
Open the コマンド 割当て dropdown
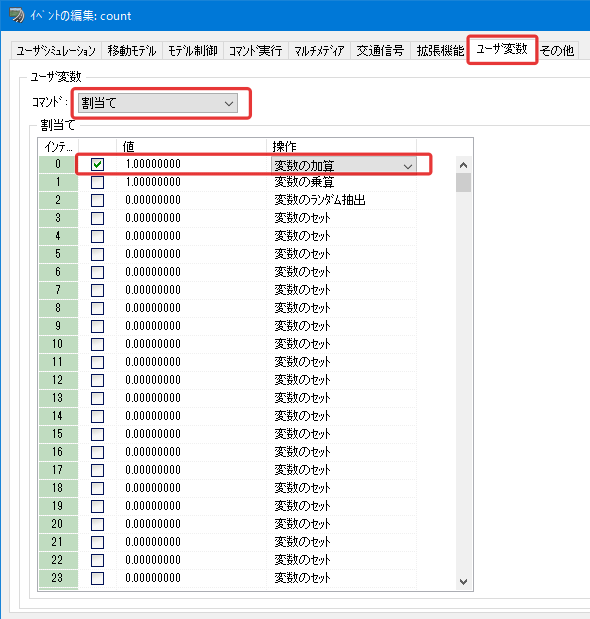[x=158, y=103]
